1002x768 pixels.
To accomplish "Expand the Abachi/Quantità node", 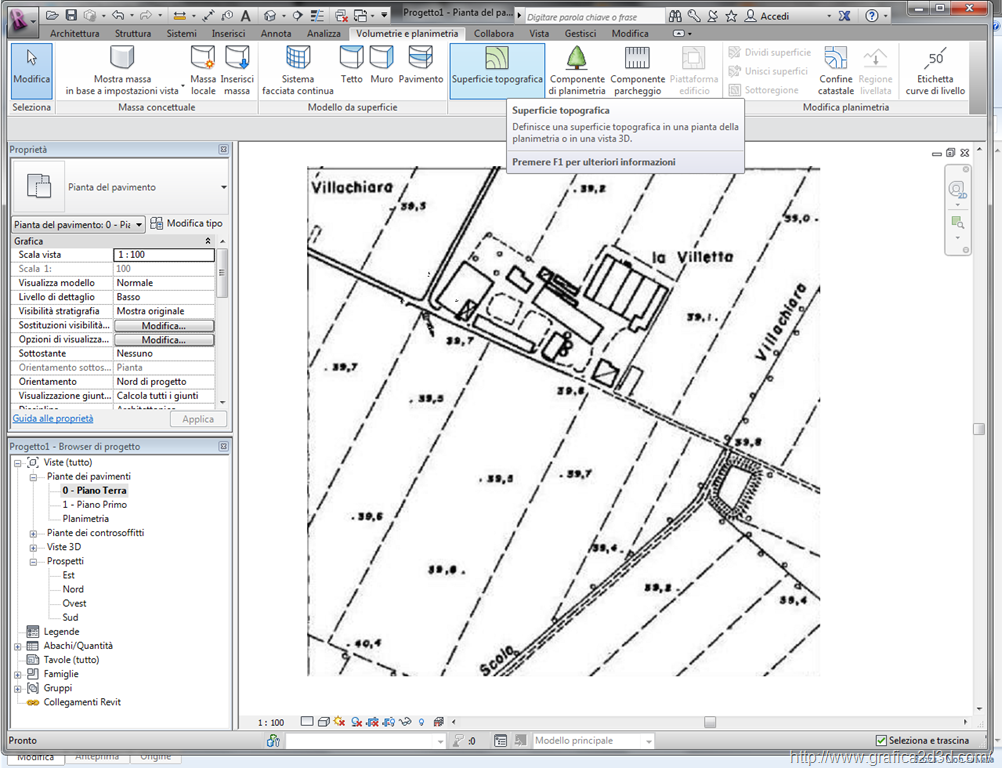I will click(18, 647).
